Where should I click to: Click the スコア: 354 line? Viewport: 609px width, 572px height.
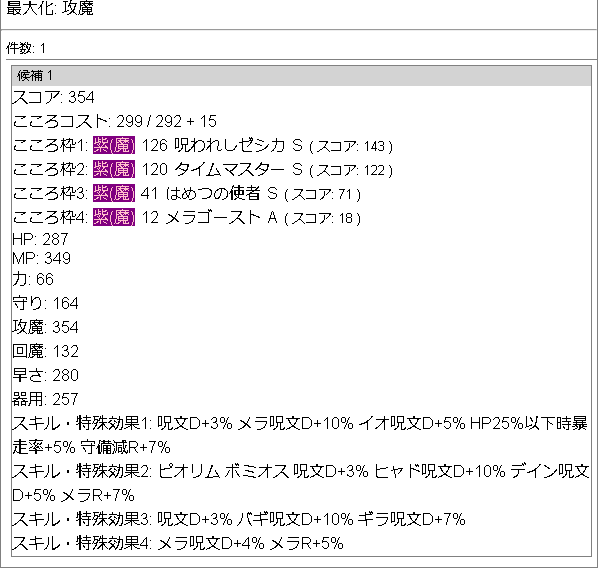[x=53, y=97]
